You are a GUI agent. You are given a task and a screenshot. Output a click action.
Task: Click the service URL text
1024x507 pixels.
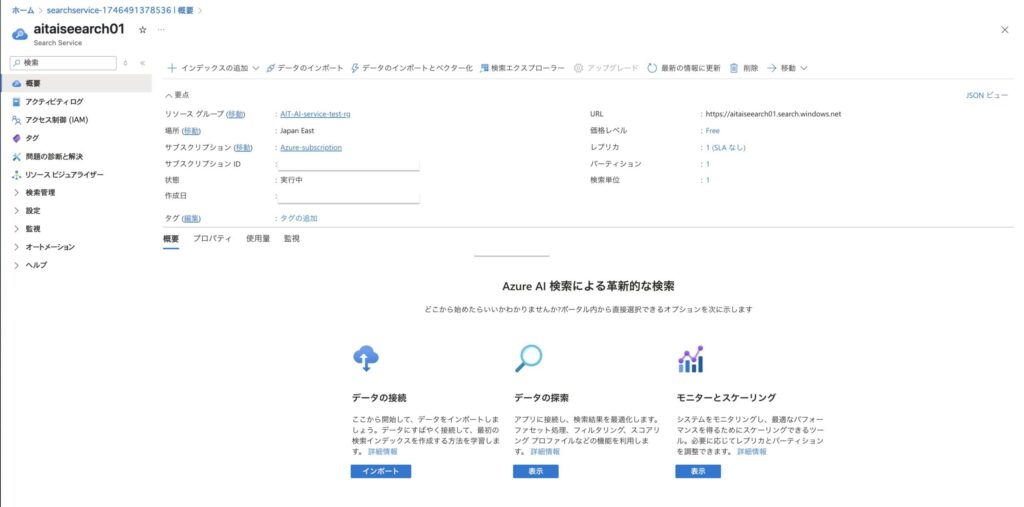773,114
